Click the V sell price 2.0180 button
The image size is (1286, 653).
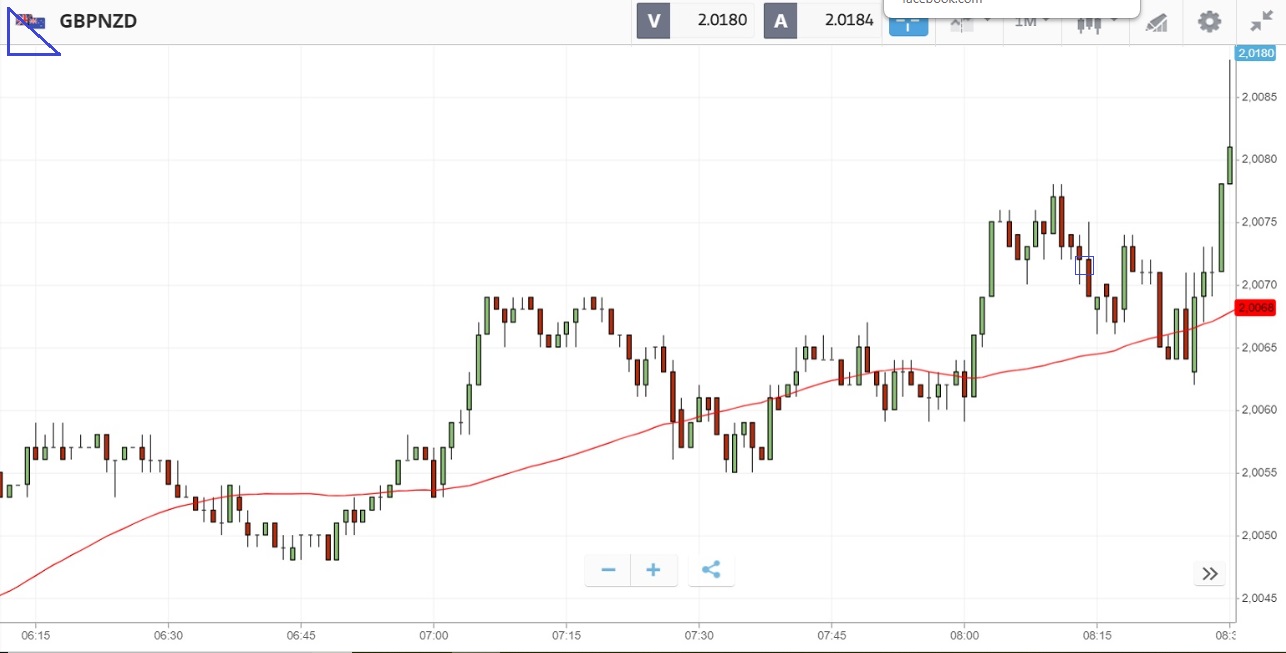coord(695,20)
